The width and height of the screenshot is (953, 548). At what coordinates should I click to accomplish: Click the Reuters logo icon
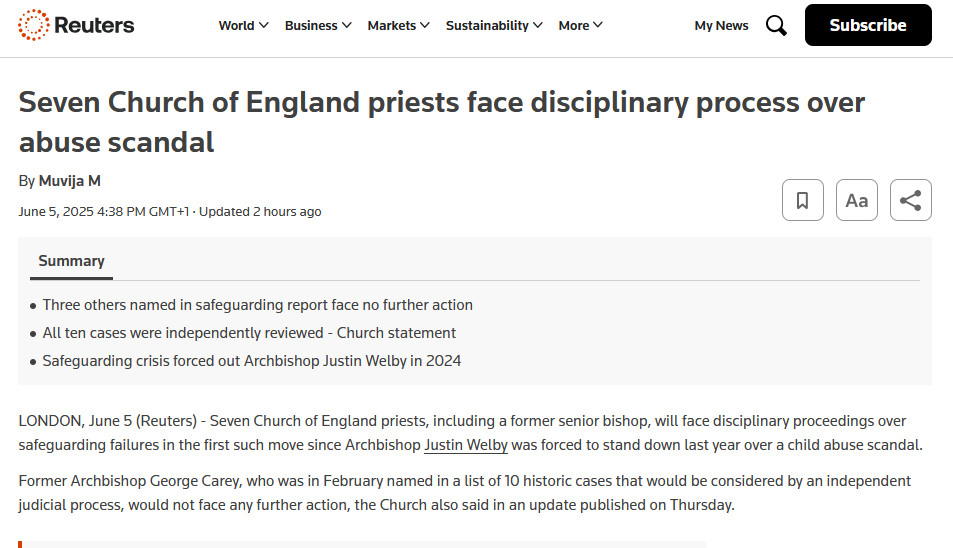click(x=33, y=25)
